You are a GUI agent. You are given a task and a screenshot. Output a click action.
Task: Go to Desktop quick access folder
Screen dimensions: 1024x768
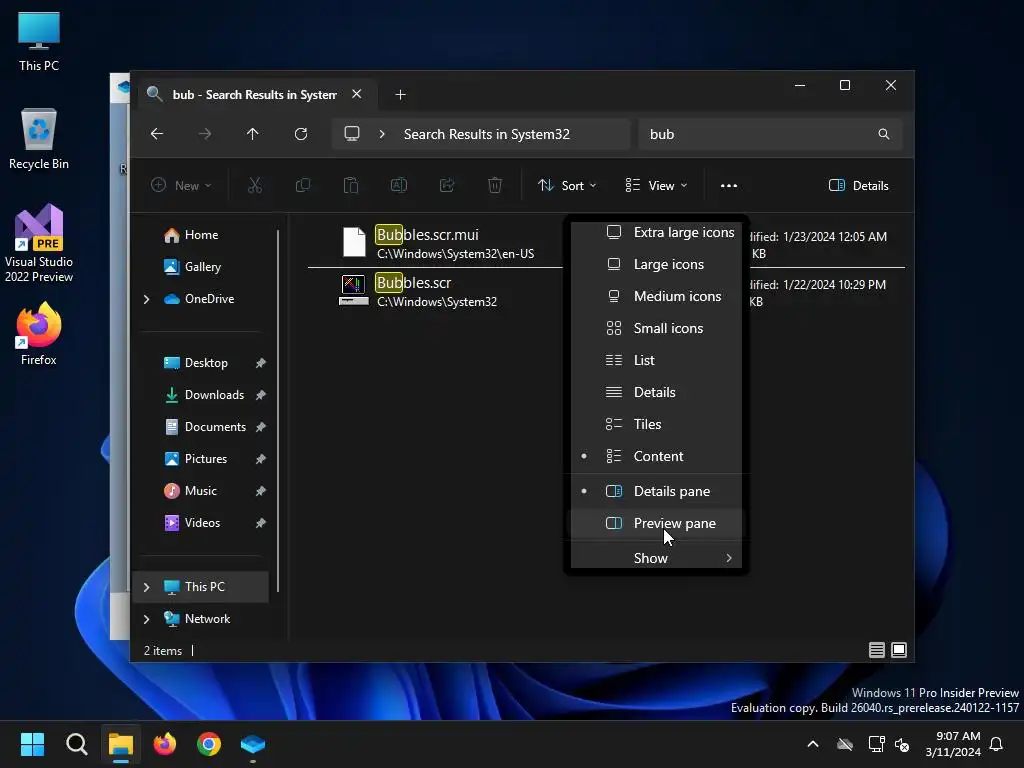click(201, 362)
